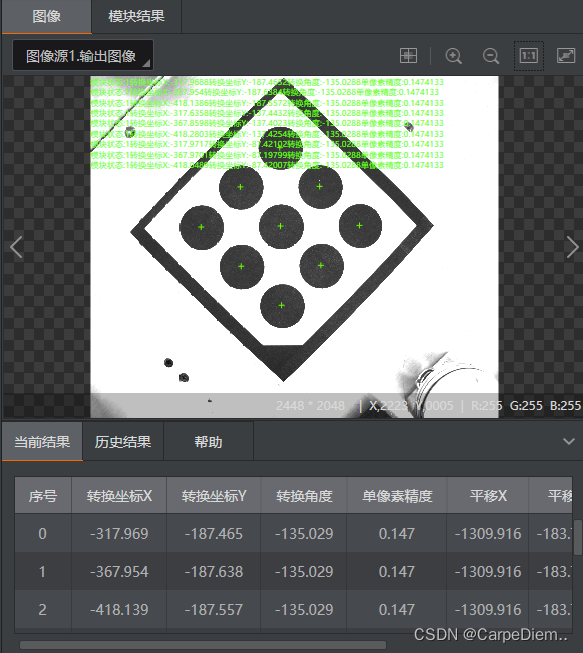Click the center circle's green crosshair marker
The width and height of the screenshot is (583, 653).
pyautogui.click(x=281, y=226)
